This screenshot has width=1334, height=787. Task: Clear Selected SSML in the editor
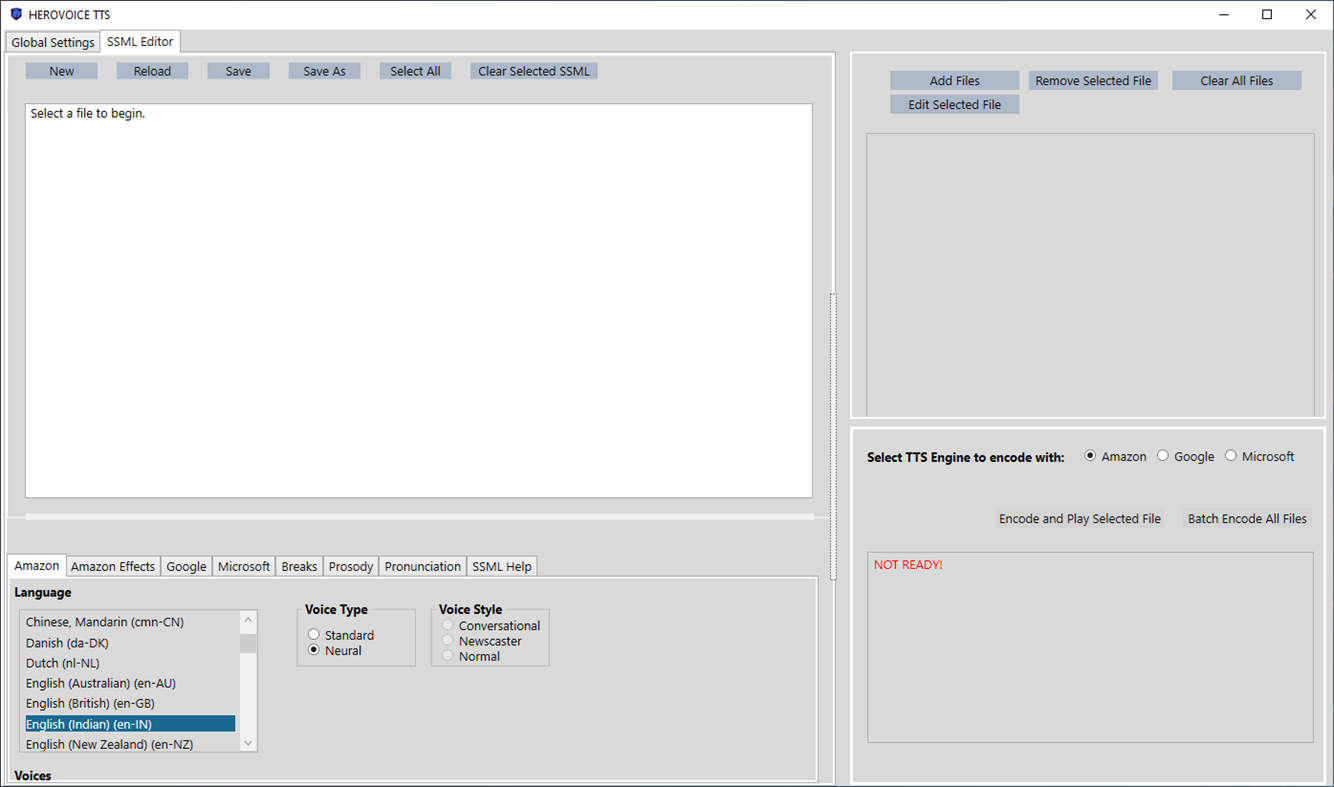[533, 70]
